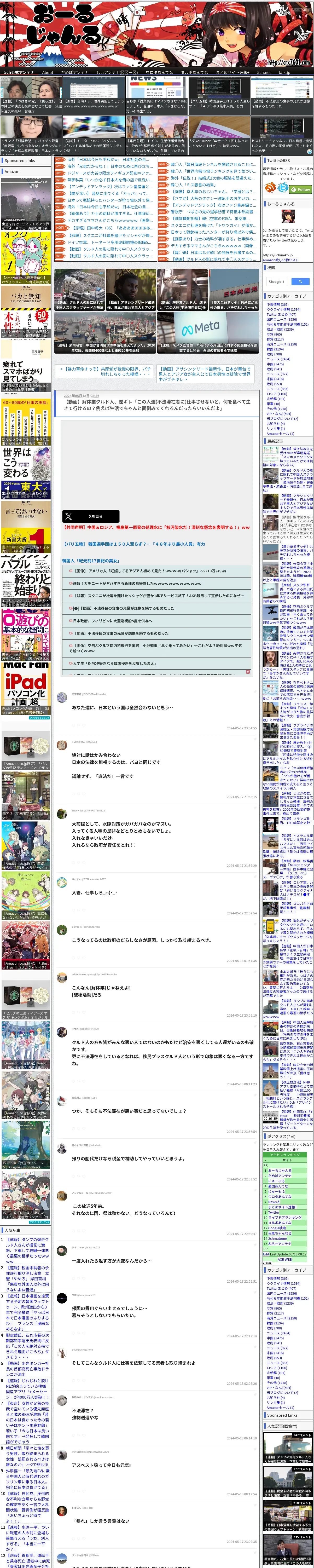Screen dimensions: 314x1568
Task: Click the X logo on the Xを見る button
Action: (68, 516)
